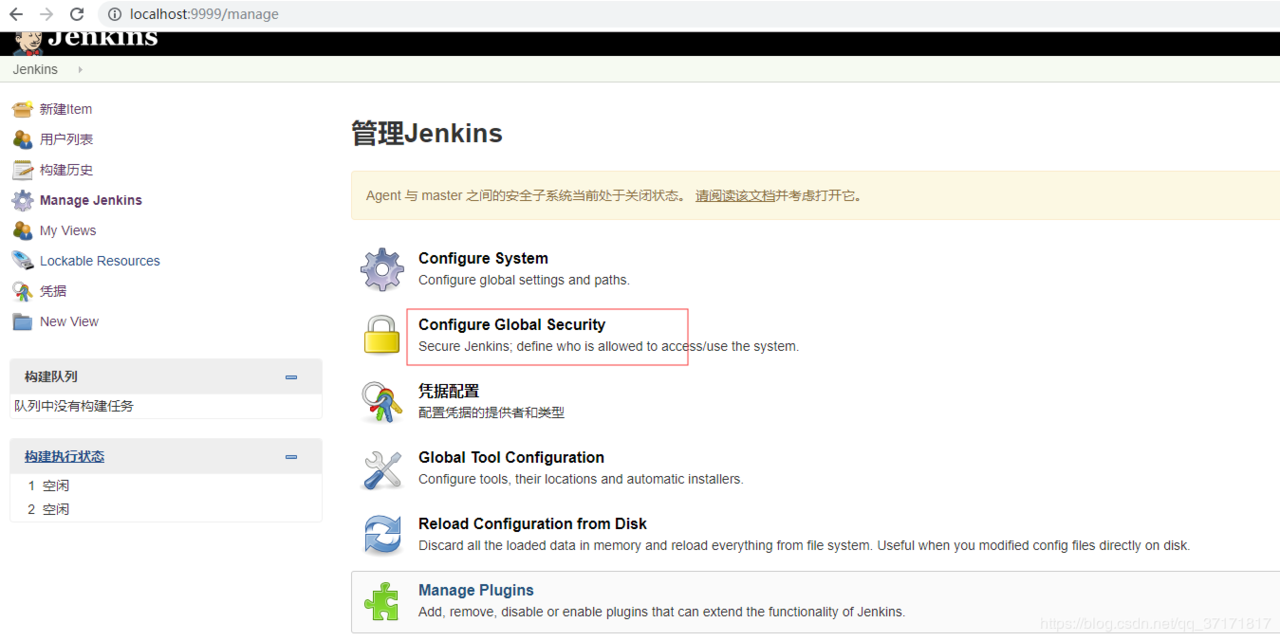This screenshot has height=641, width=1280.
Task: Click the site info icon in address bar
Action: click(114, 14)
